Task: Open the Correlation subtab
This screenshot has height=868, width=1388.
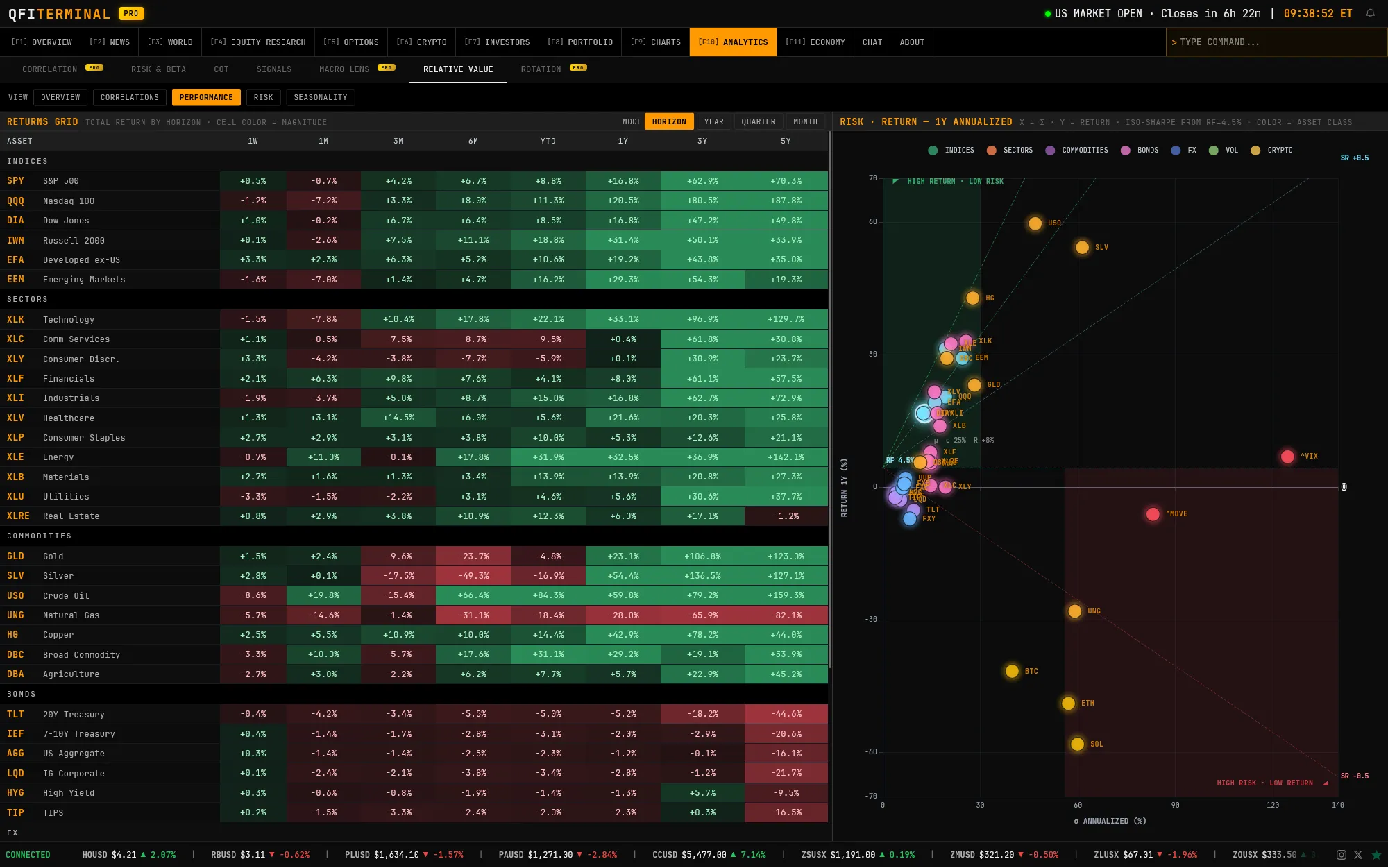Action: (62, 69)
